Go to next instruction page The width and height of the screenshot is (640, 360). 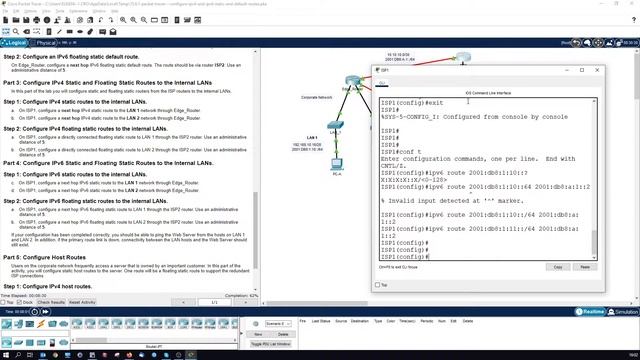[x=245, y=302]
